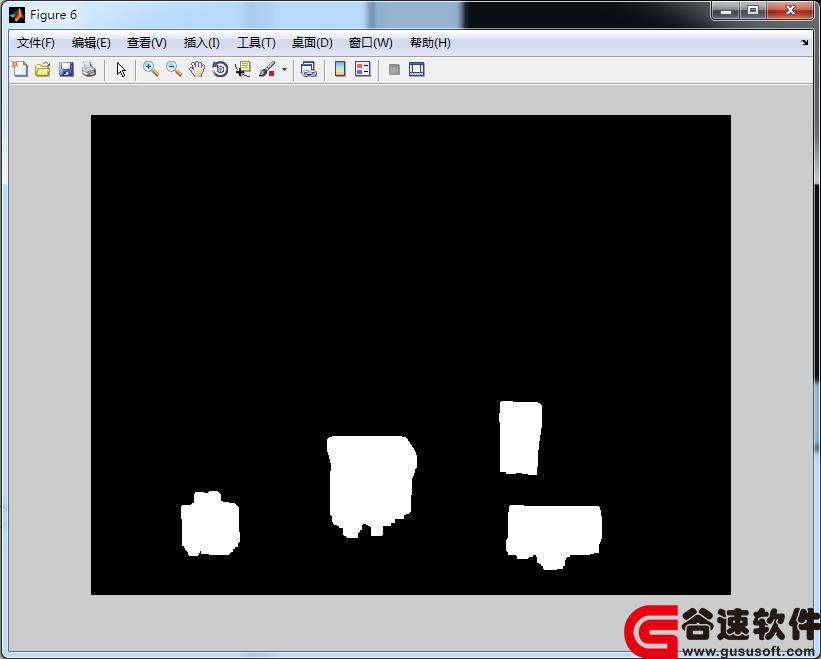
Task: Click Show Plot Tools and dock icon
Action: point(417,69)
